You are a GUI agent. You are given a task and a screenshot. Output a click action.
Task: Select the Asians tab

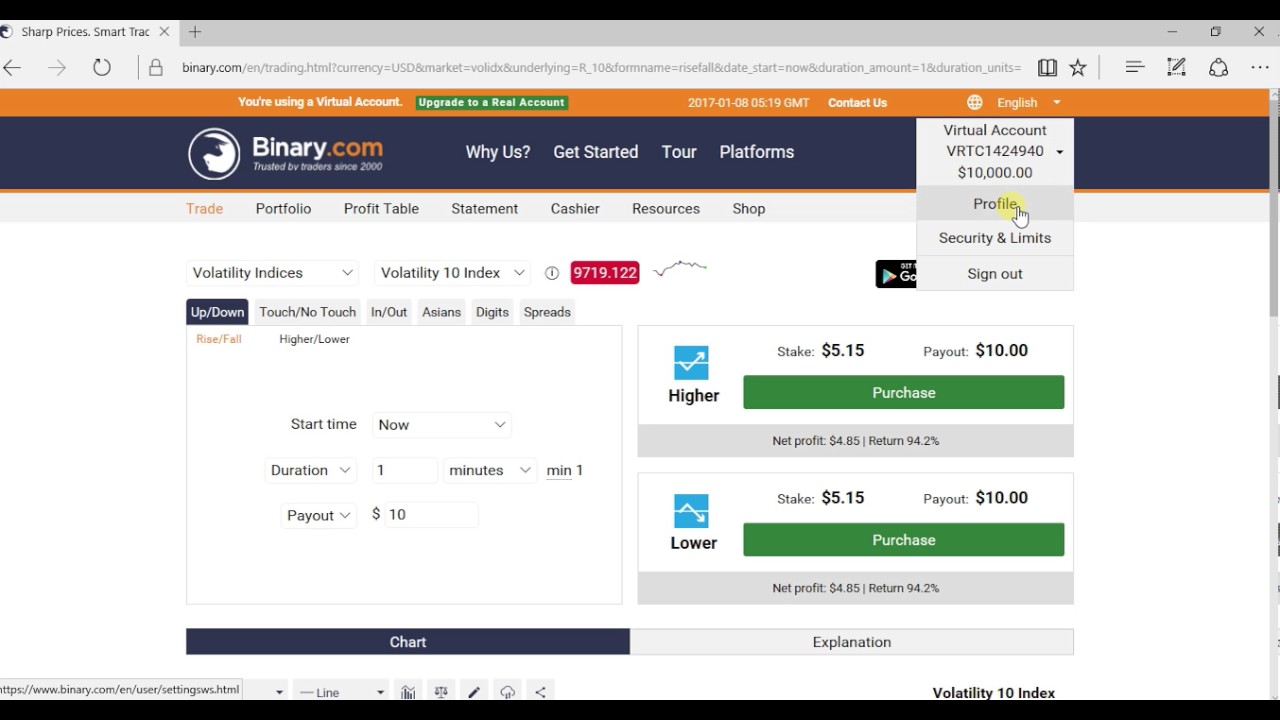tap(441, 312)
